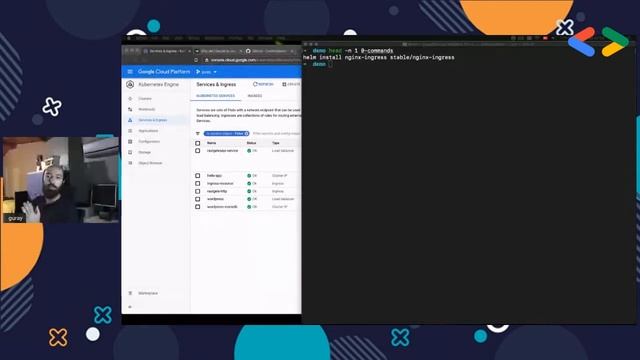
Task: Click the helm install command text in terminal
Action: pos(379,58)
